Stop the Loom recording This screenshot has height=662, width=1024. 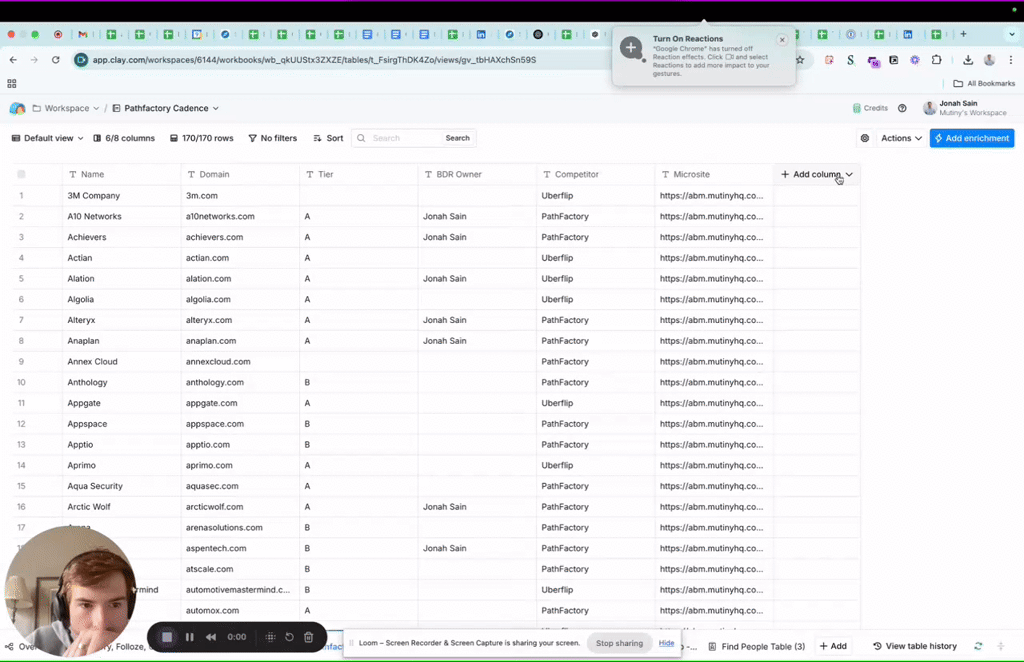tap(167, 637)
